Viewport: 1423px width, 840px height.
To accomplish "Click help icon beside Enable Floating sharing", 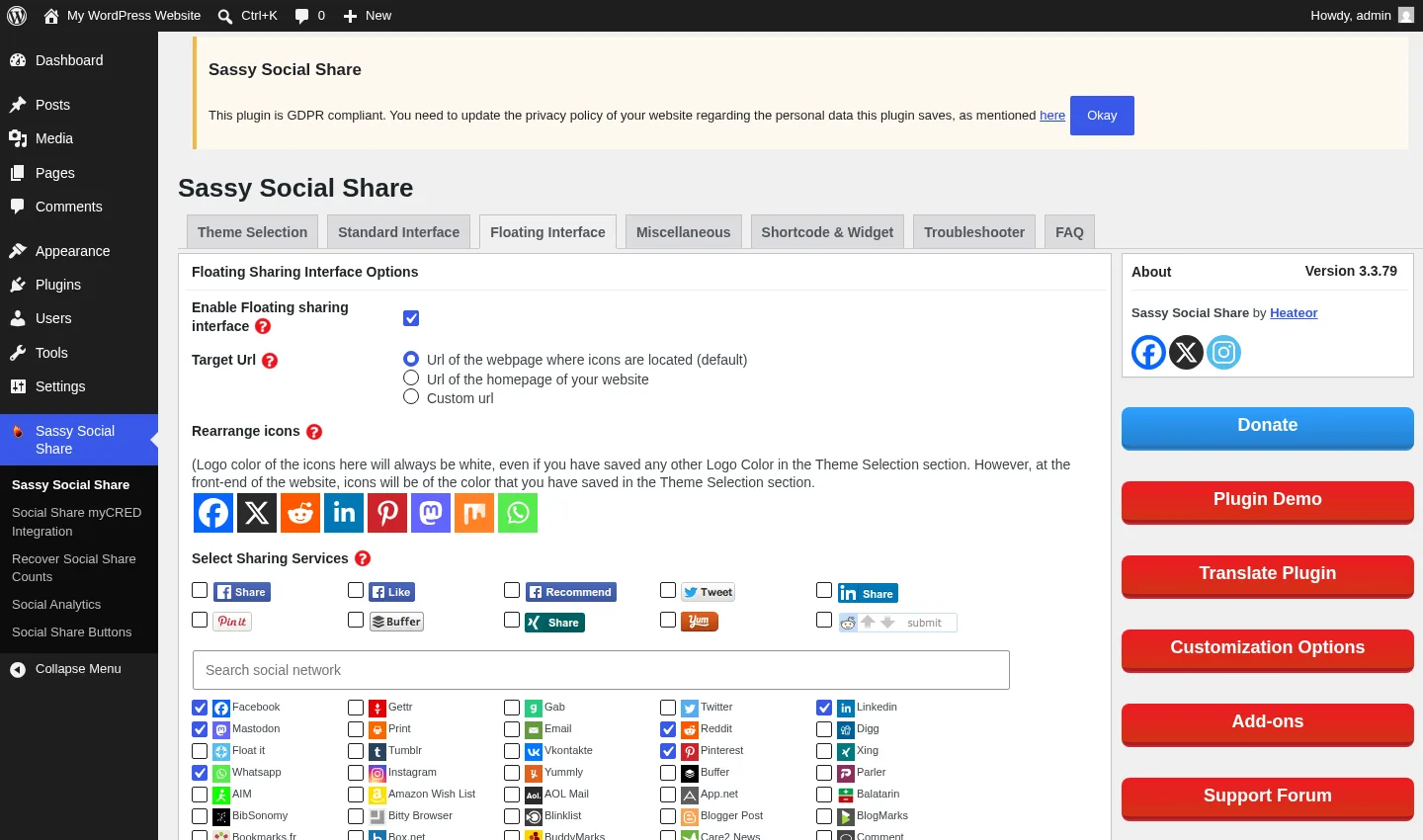I will (x=263, y=326).
